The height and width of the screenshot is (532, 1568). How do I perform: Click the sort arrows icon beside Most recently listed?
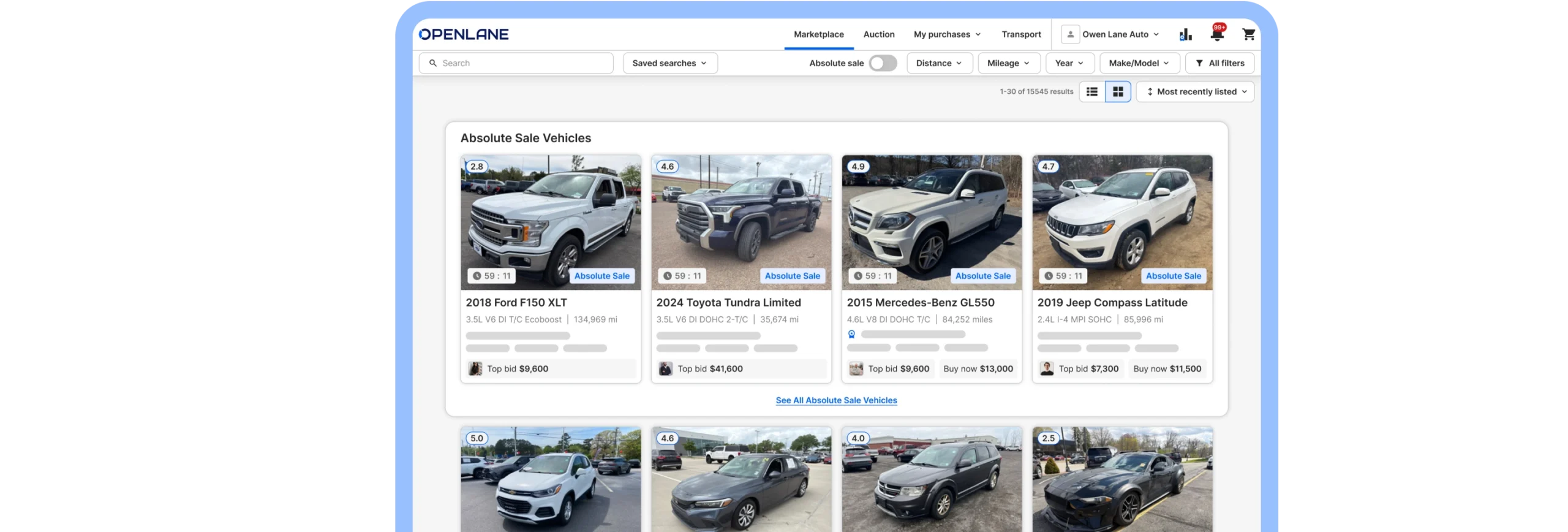click(1150, 92)
